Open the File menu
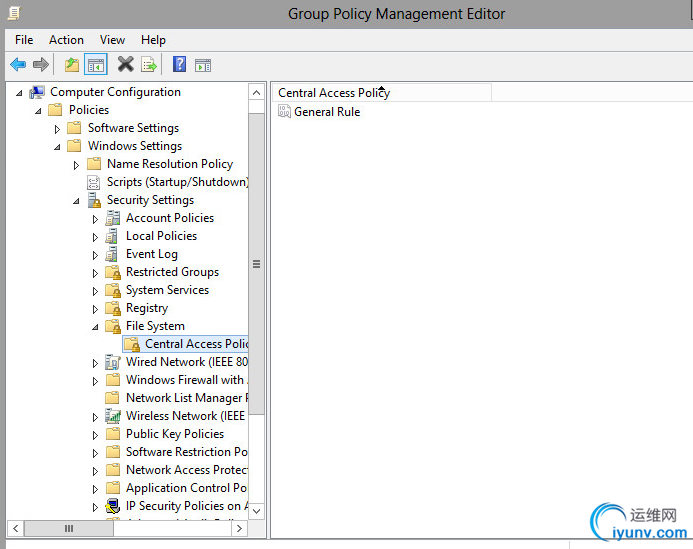This screenshot has width=693, height=549. coord(24,40)
